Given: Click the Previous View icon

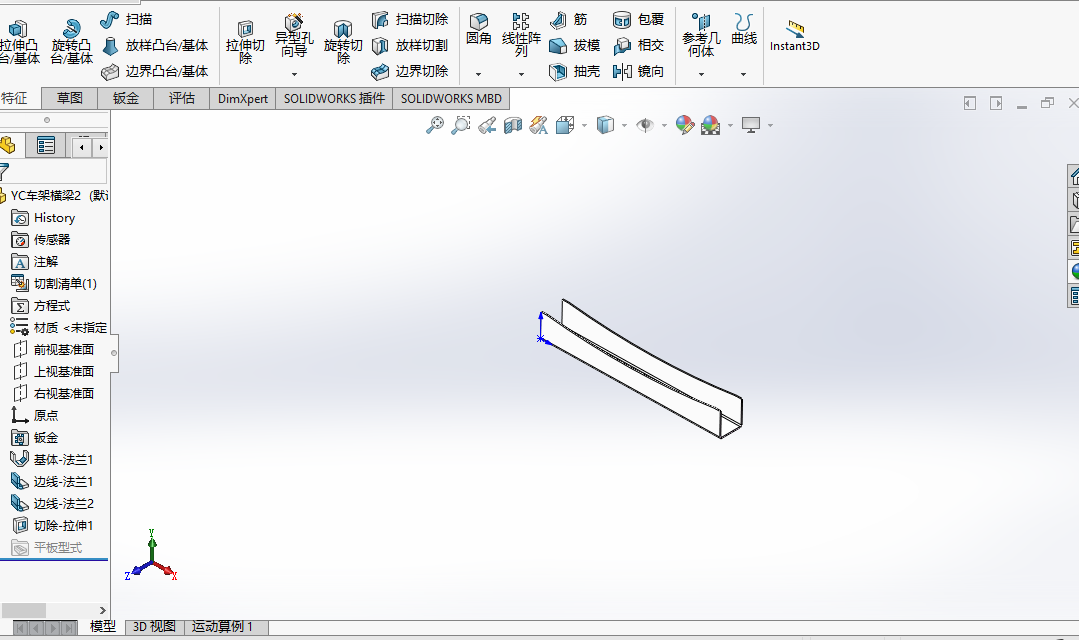Looking at the screenshot, I should [x=487, y=125].
